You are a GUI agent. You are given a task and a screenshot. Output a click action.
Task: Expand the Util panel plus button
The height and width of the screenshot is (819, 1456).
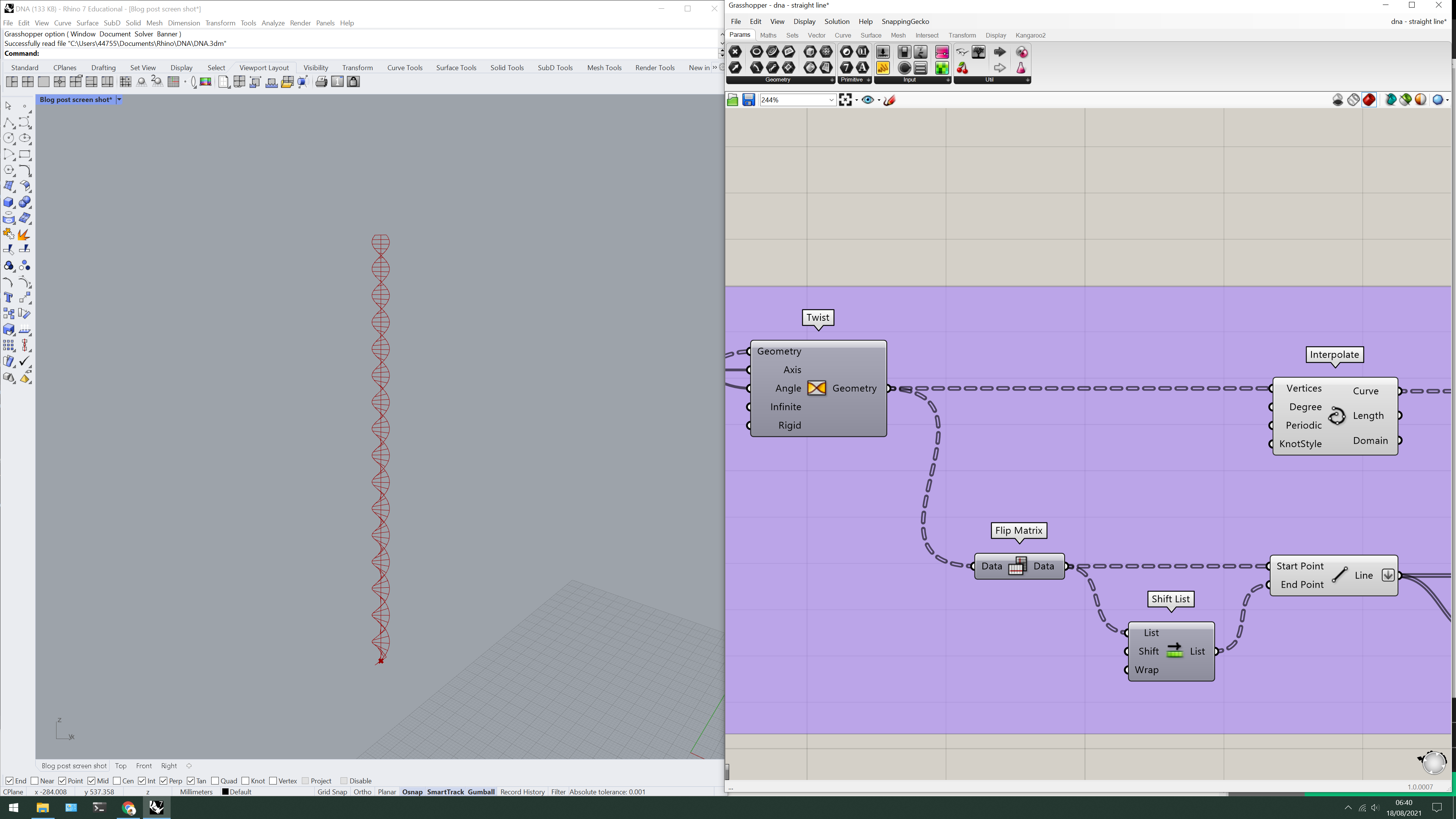(1028, 80)
